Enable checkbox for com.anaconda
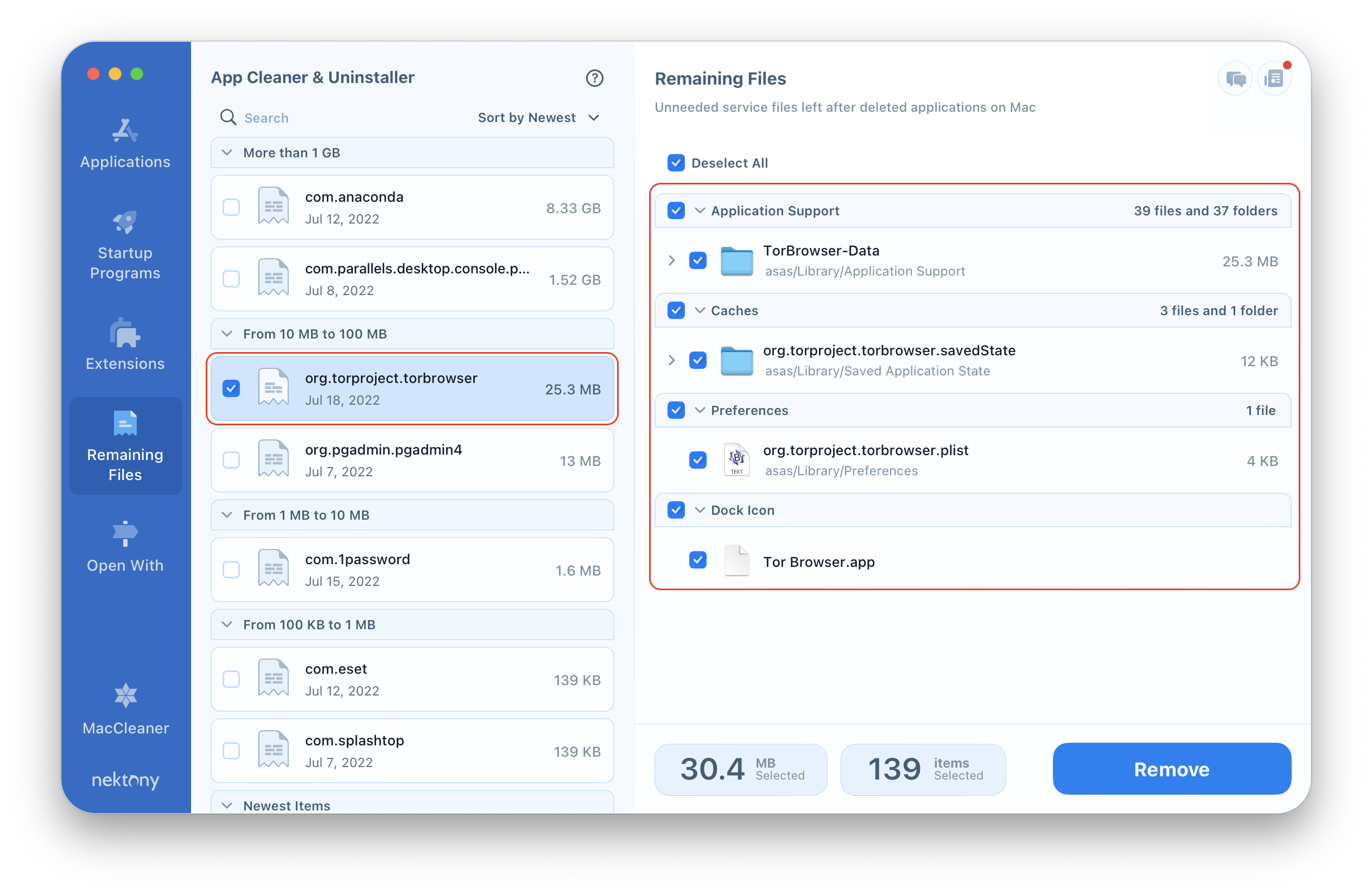 point(231,207)
